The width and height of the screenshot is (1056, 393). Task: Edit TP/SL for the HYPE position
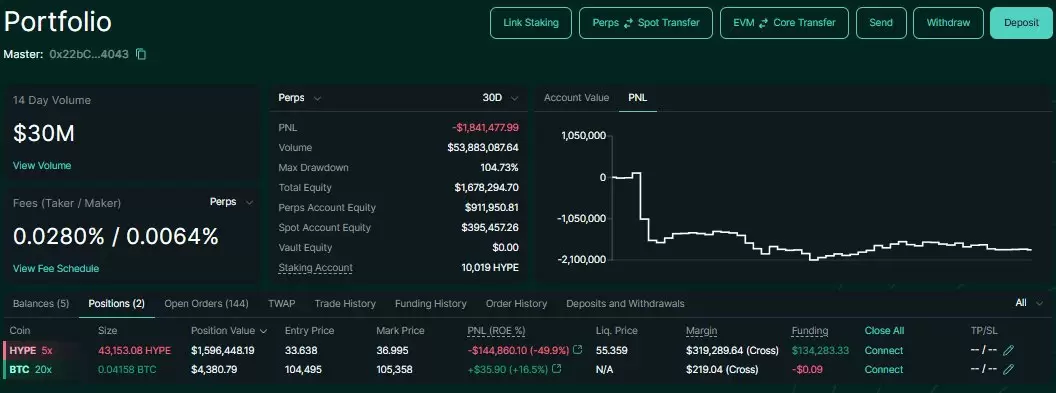click(x=1008, y=350)
